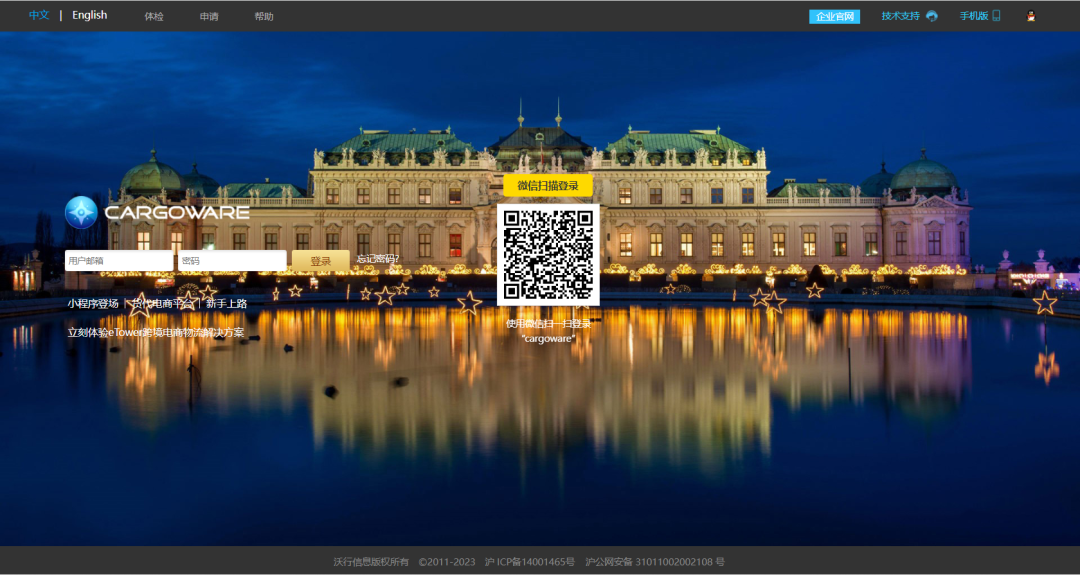The height and width of the screenshot is (575, 1080).
Task: Click the Cargoware compass logo
Action: pos(81,212)
